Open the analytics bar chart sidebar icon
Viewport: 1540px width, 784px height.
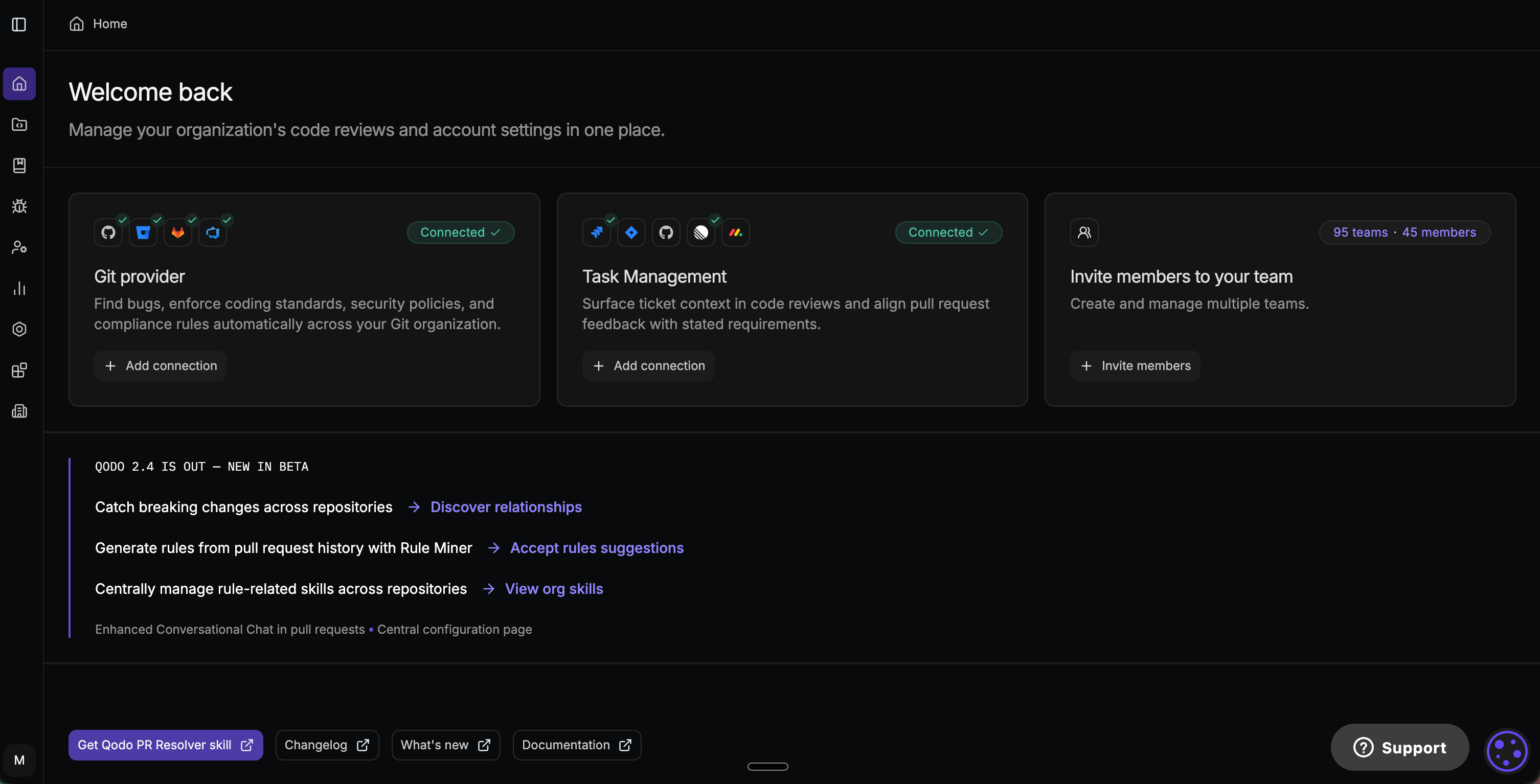(19, 288)
